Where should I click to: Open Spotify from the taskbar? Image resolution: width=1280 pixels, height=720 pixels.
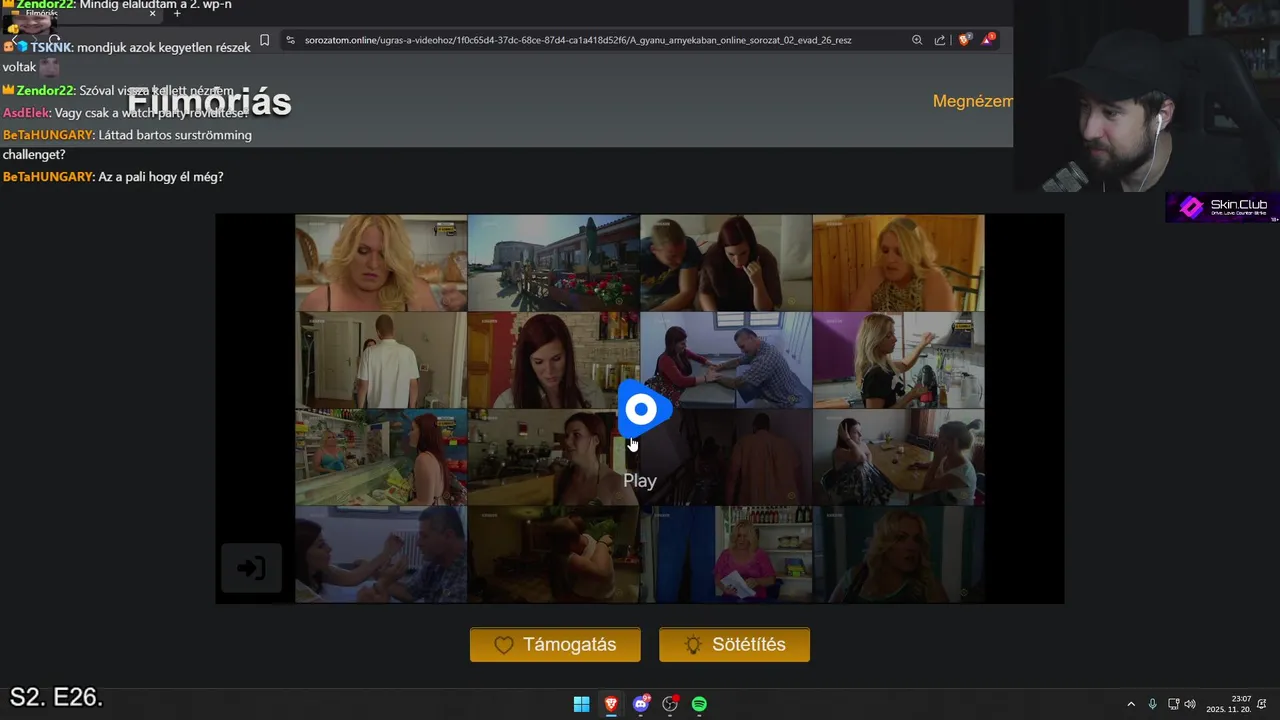point(700,704)
